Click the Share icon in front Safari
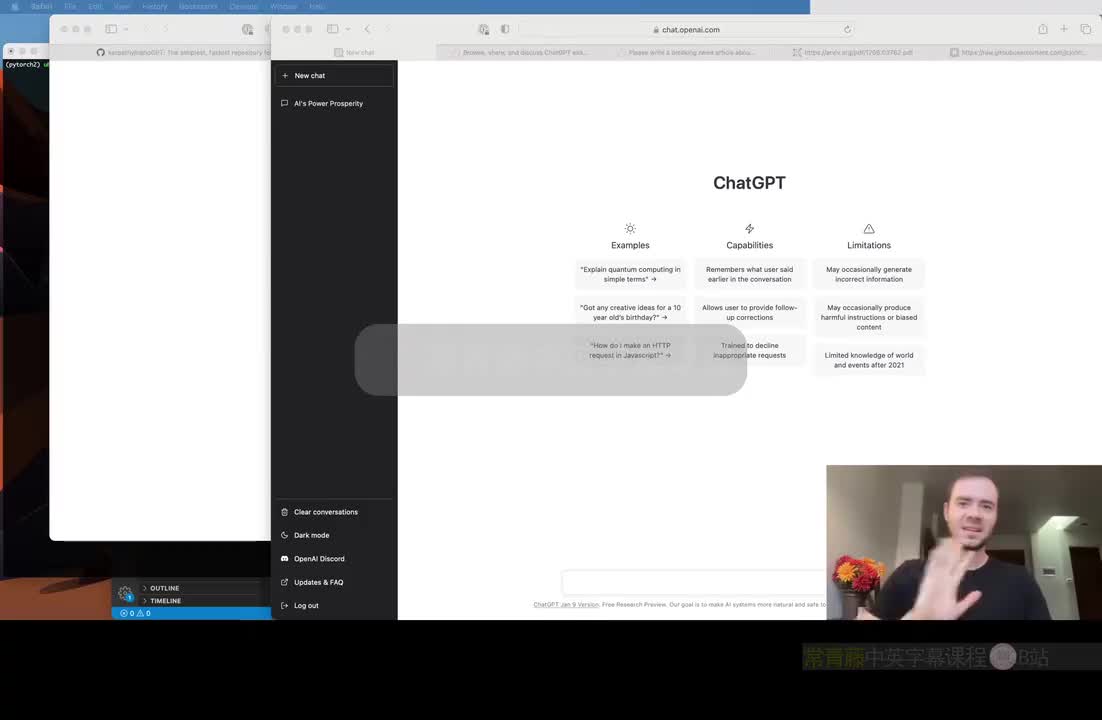The height and width of the screenshot is (720, 1102). (1043, 29)
